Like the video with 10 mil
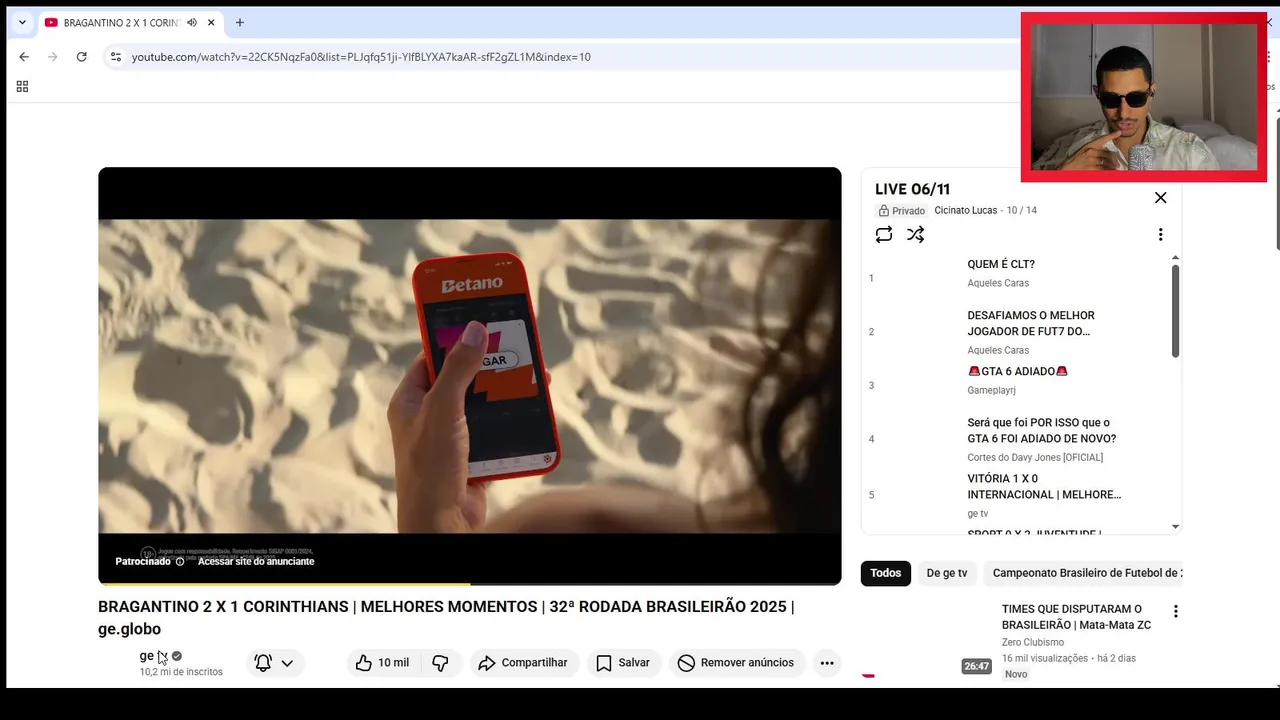Image resolution: width=1280 pixels, height=720 pixels. 383,663
